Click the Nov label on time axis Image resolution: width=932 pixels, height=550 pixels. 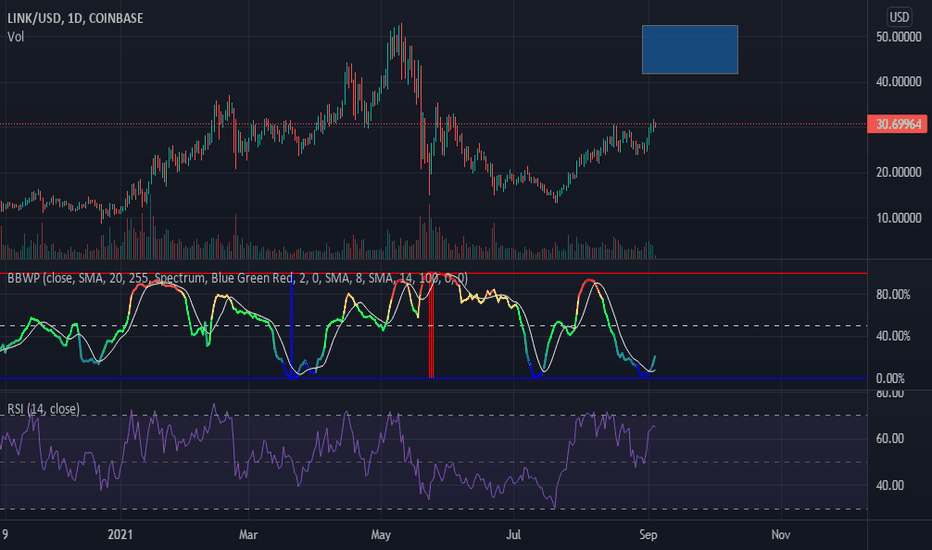(780, 535)
